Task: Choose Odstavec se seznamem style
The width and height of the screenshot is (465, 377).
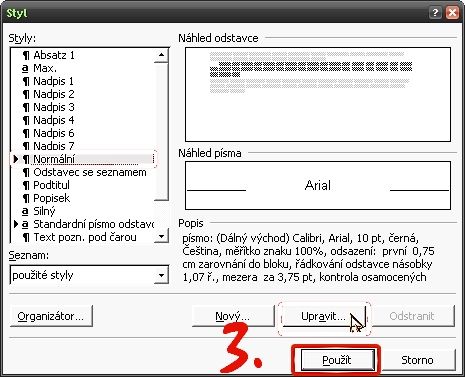Action: 83,172
